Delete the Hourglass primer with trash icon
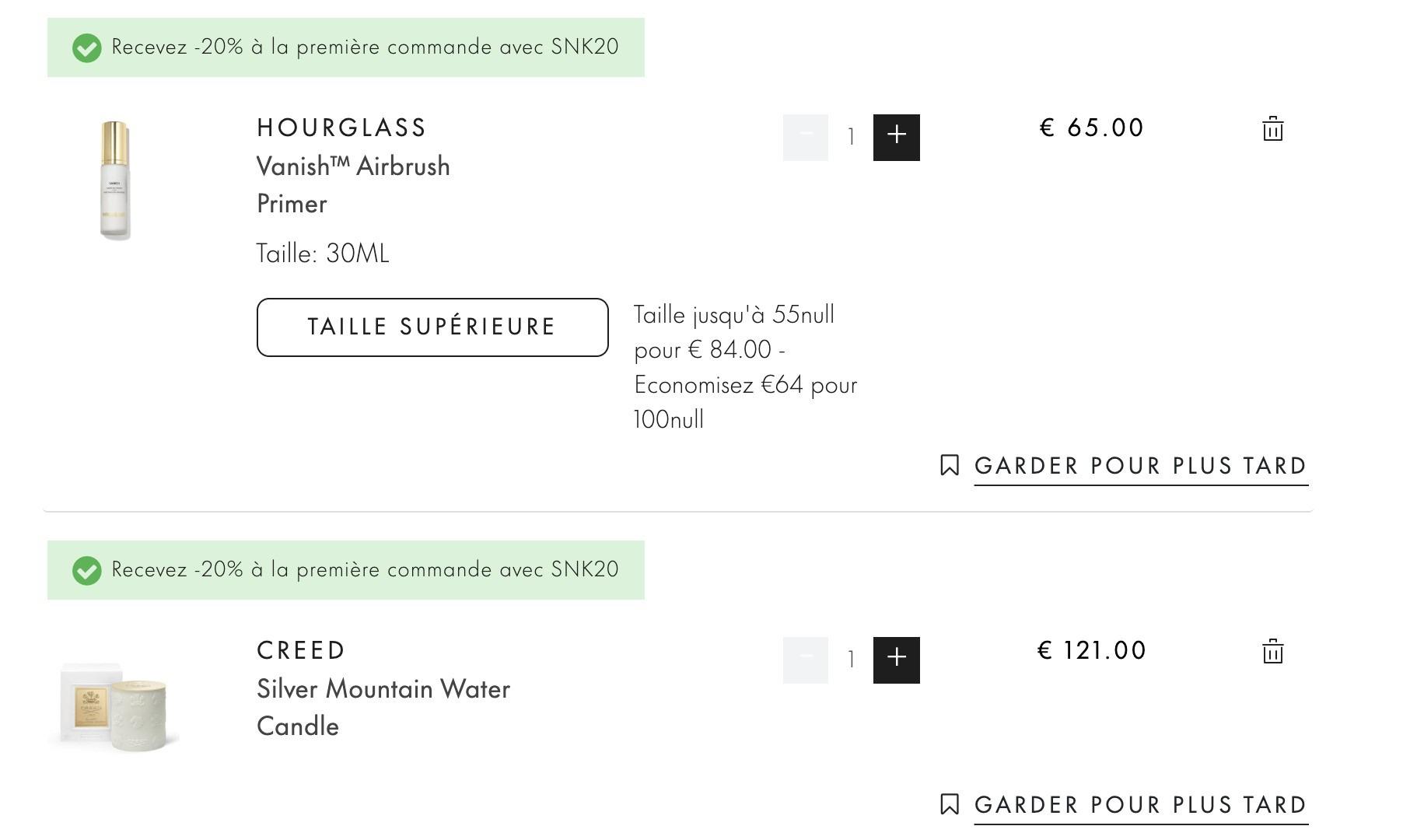The image size is (1403, 840). [x=1272, y=128]
